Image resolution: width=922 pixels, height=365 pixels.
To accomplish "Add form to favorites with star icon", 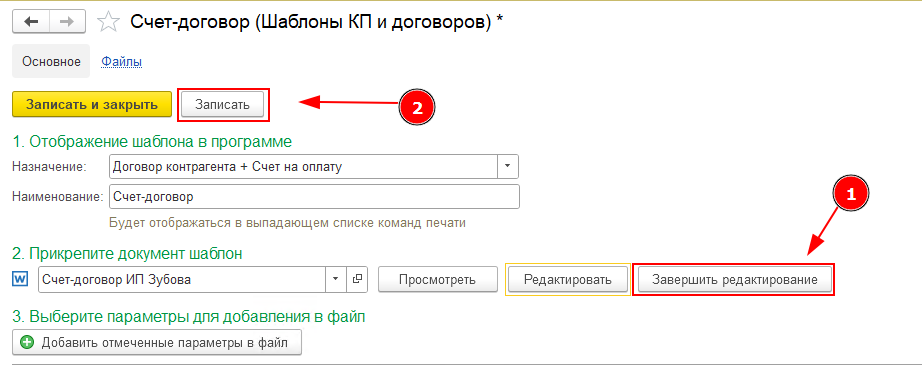I will pyautogui.click(x=108, y=22).
